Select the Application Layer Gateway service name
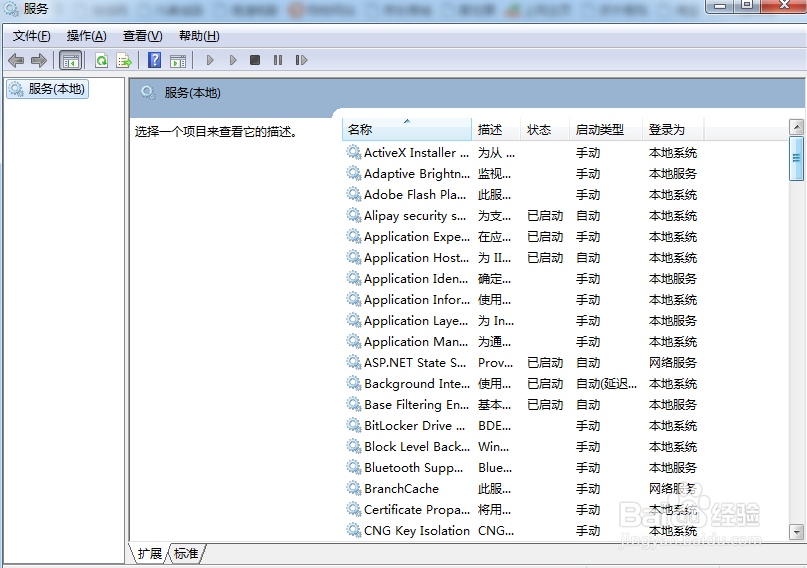The height and width of the screenshot is (568, 807). coord(416,321)
